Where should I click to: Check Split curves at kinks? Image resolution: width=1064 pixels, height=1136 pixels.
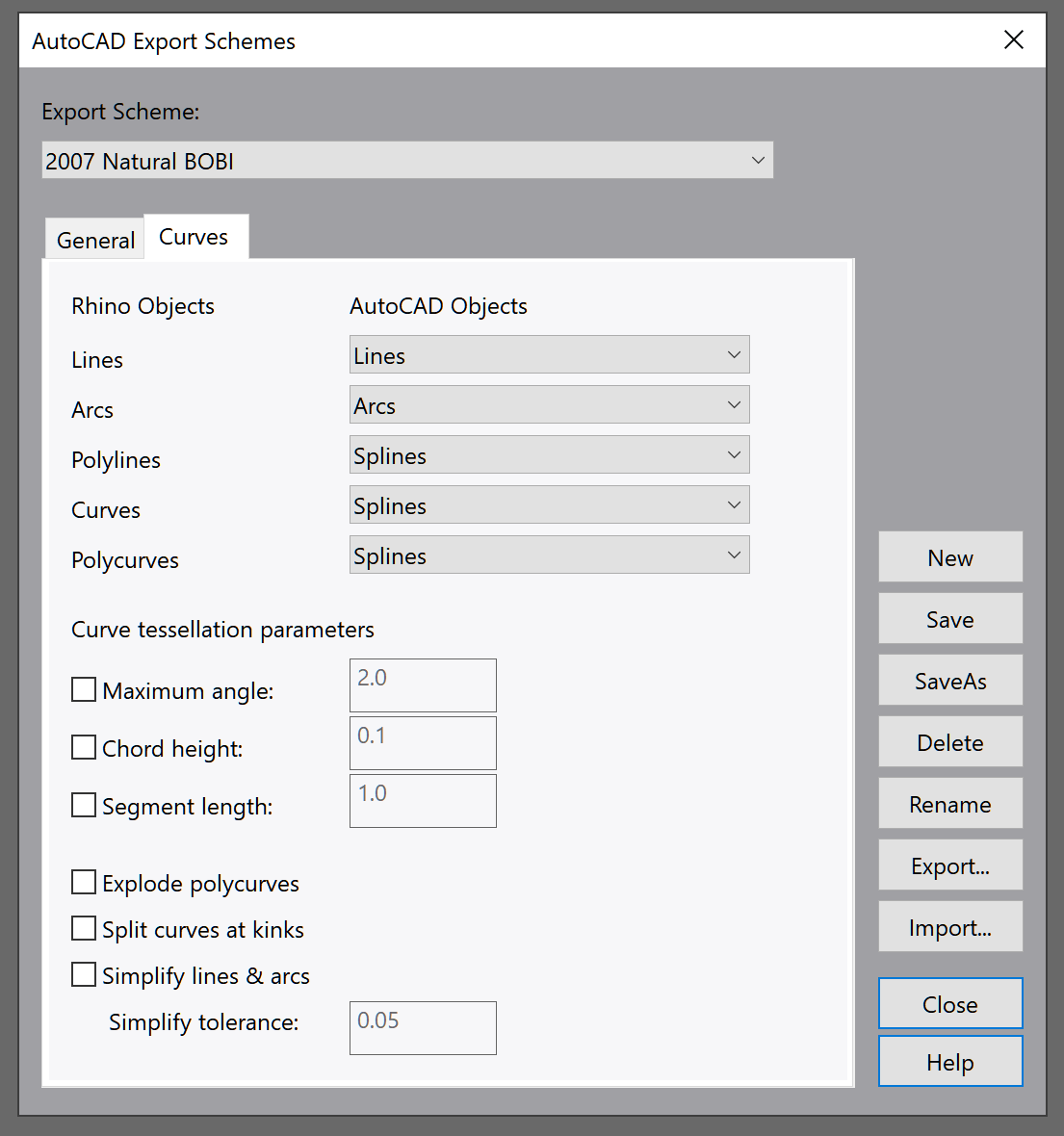pos(84,929)
